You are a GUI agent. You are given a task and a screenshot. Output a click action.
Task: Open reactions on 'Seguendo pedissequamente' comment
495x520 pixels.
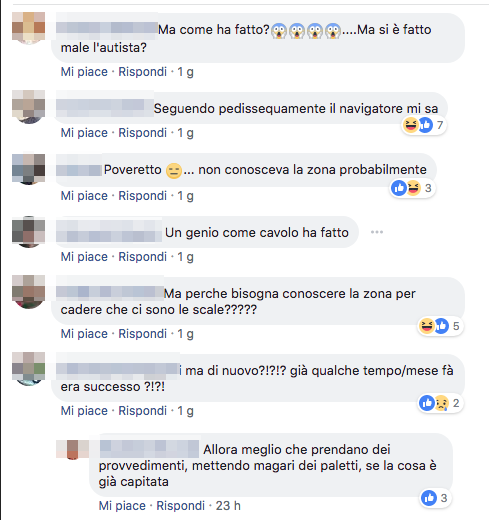pyautogui.click(x=424, y=125)
